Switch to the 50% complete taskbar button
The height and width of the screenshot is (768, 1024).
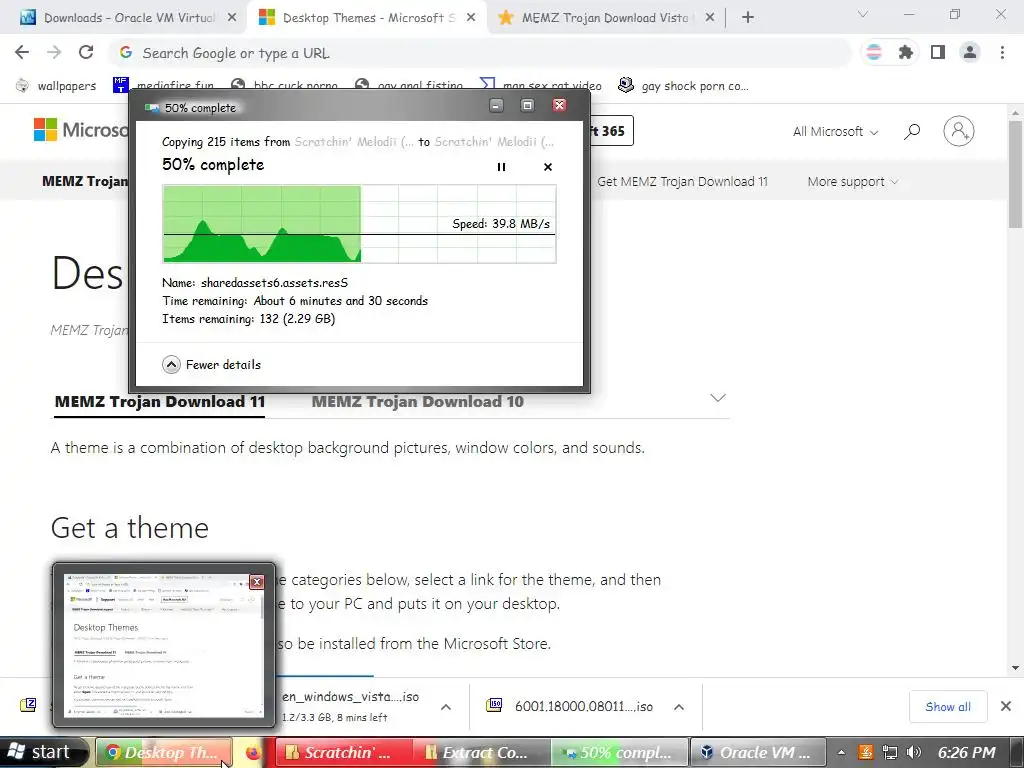click(619, 752)
